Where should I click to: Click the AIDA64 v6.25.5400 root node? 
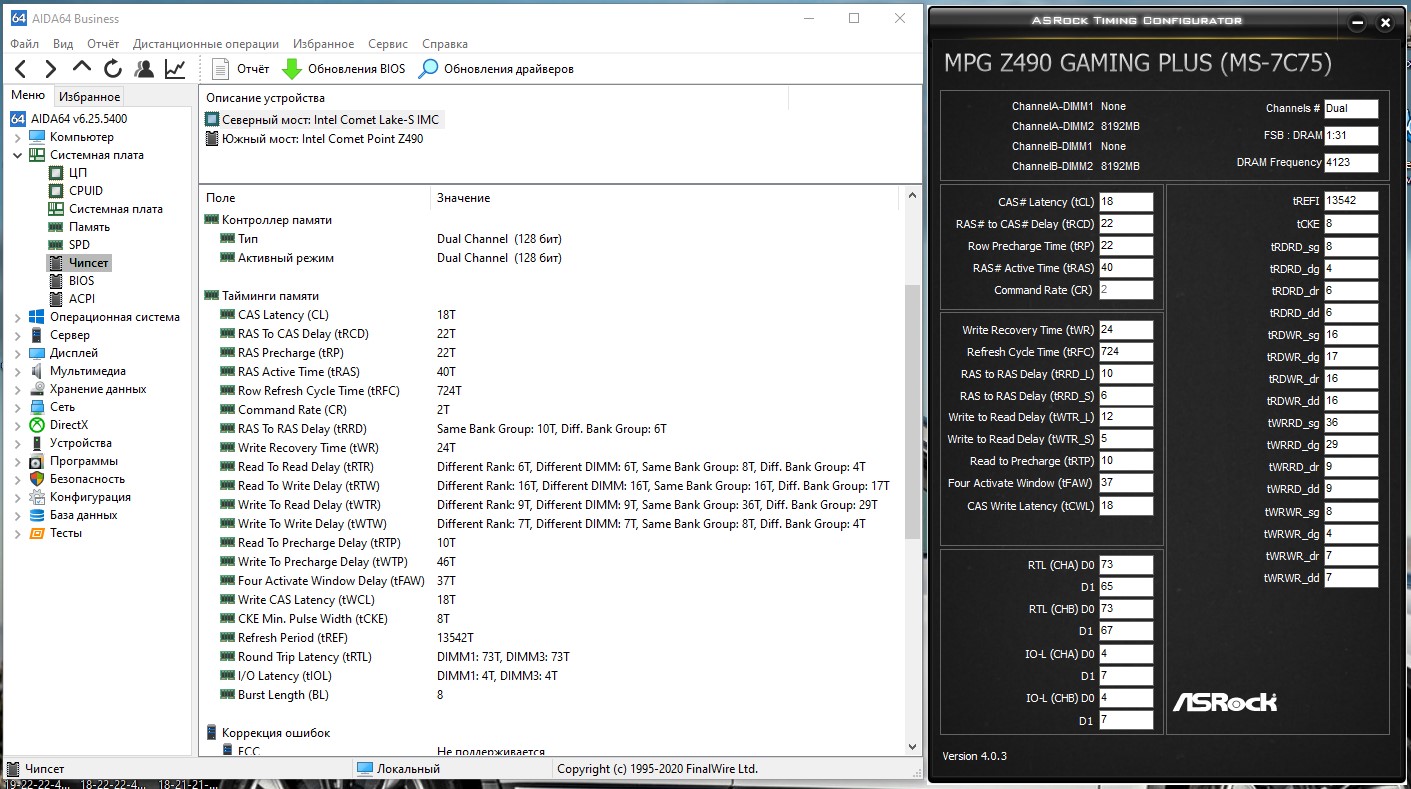[x=80, y=119]
